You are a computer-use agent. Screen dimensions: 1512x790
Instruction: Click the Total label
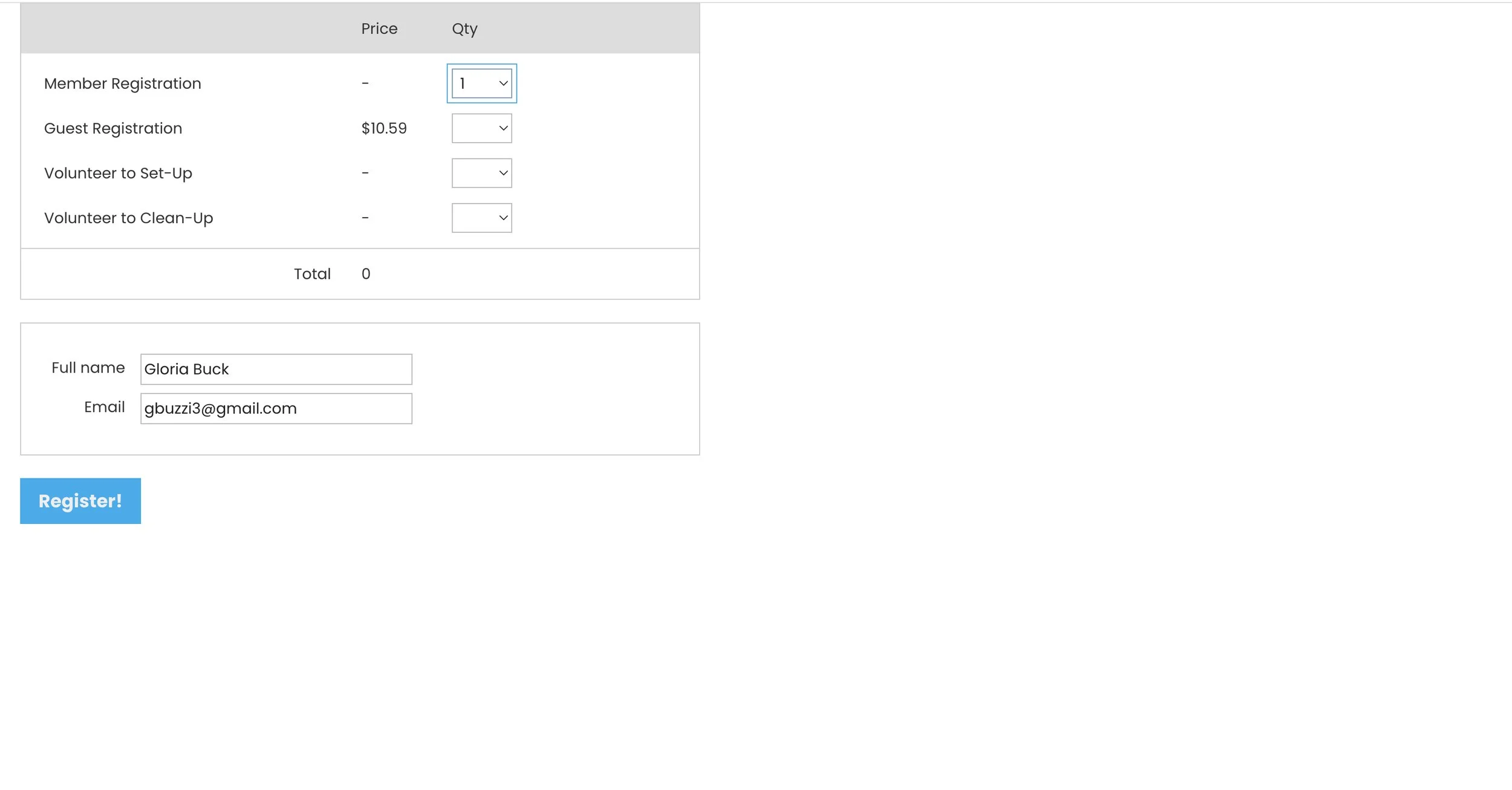click(x=312, y=274)
